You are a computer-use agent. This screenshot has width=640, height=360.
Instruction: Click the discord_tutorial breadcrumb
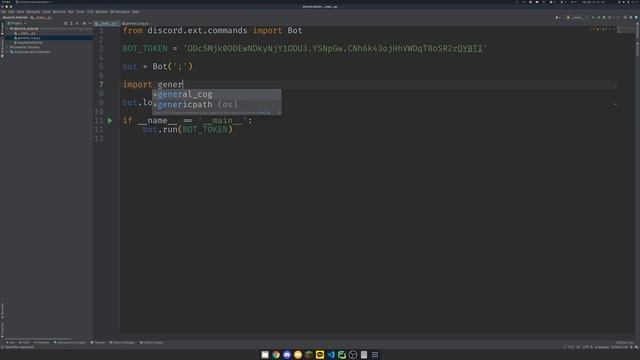pos(15,18)
